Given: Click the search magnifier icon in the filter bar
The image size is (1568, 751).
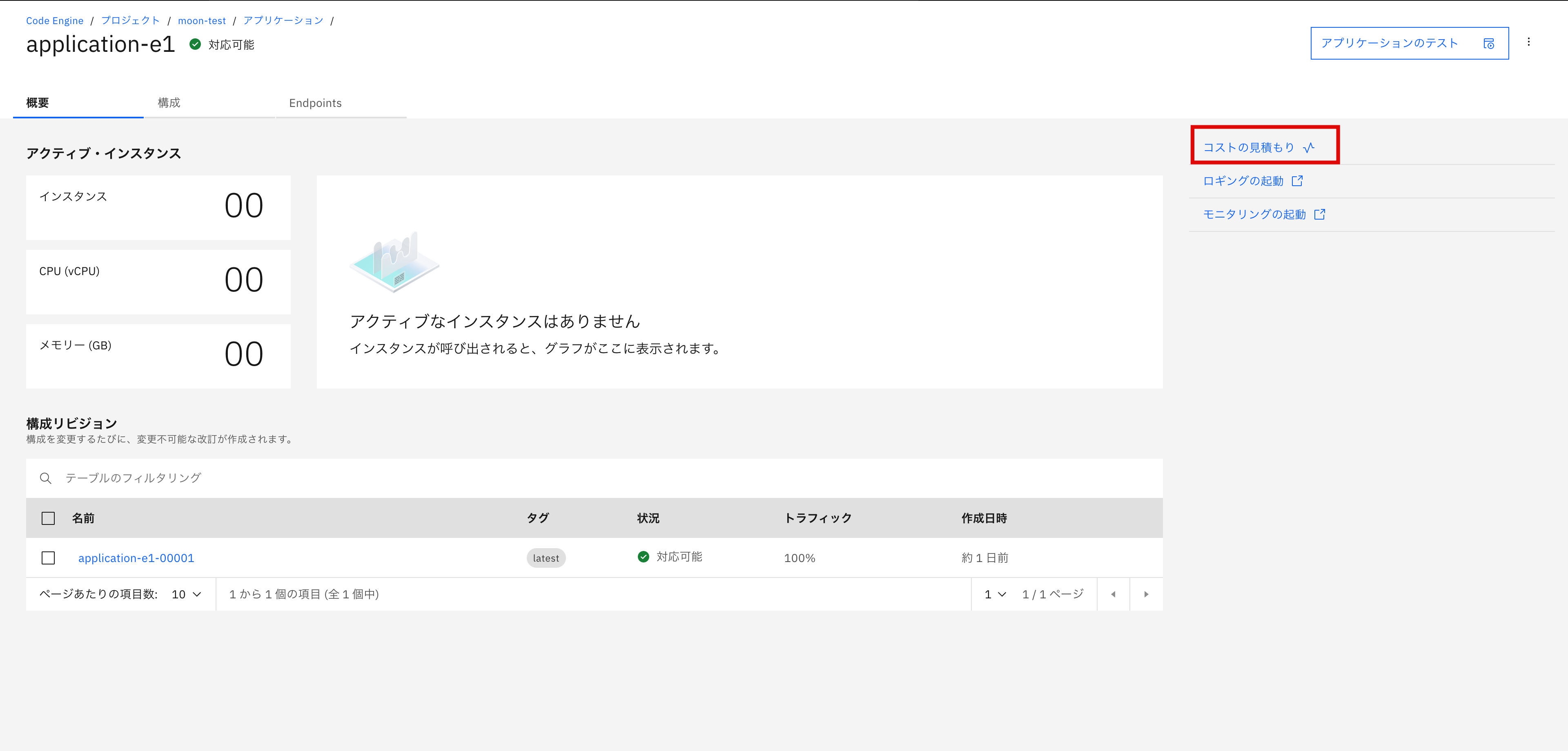Looking at the screenshot, I should point(46,478).
